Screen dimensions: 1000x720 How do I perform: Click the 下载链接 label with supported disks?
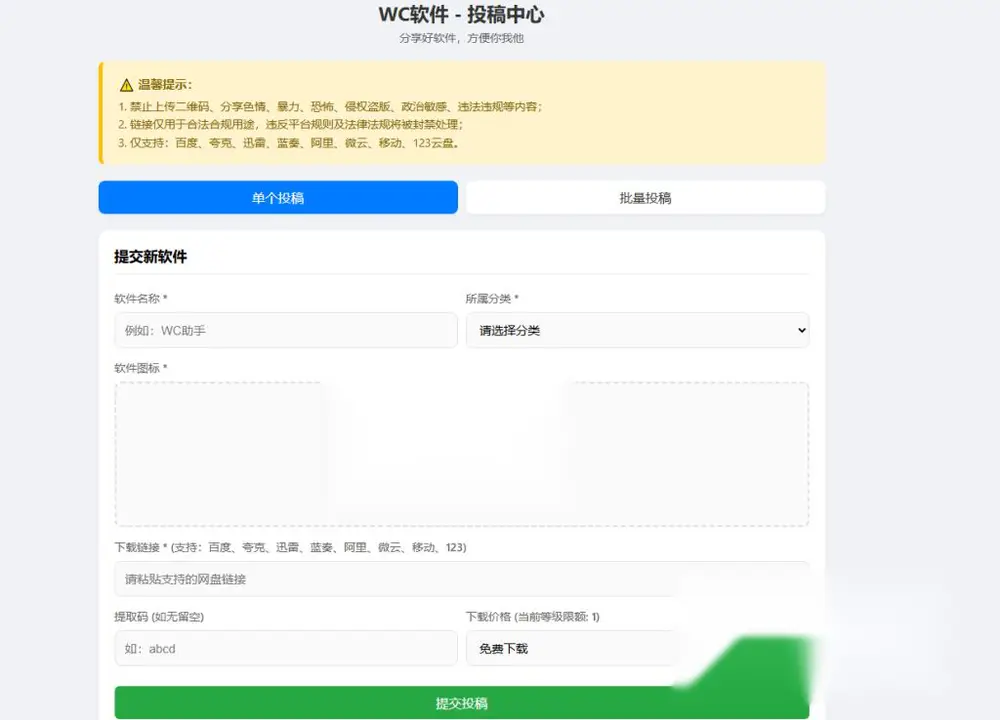click(290, 547)
